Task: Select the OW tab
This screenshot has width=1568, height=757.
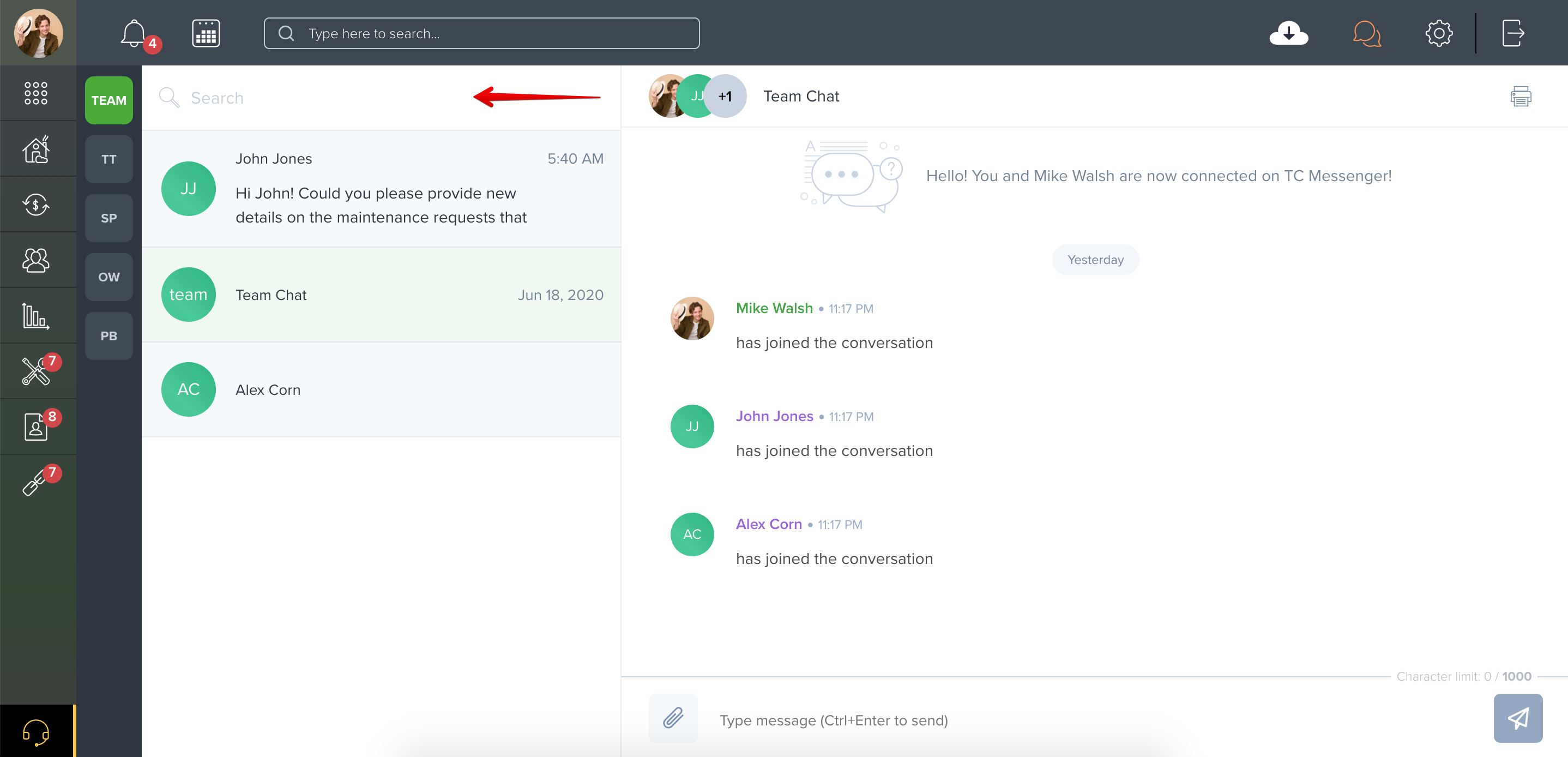Action: 109,277
